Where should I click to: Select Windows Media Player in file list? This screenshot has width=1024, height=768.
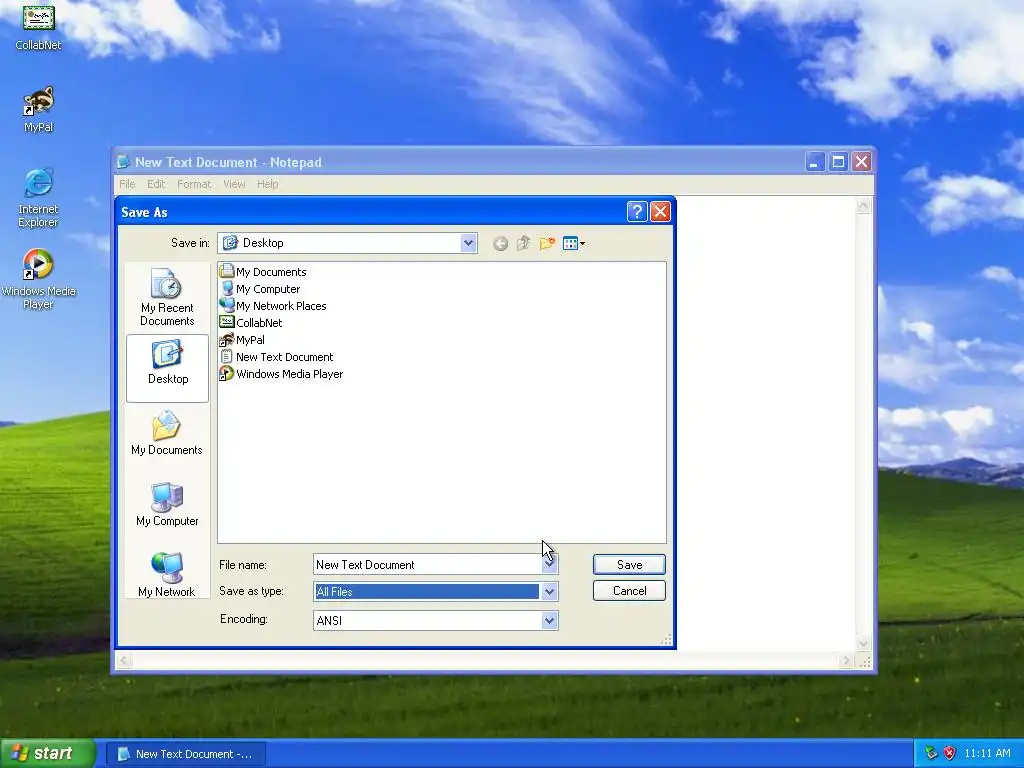click(x=281, y=374)
